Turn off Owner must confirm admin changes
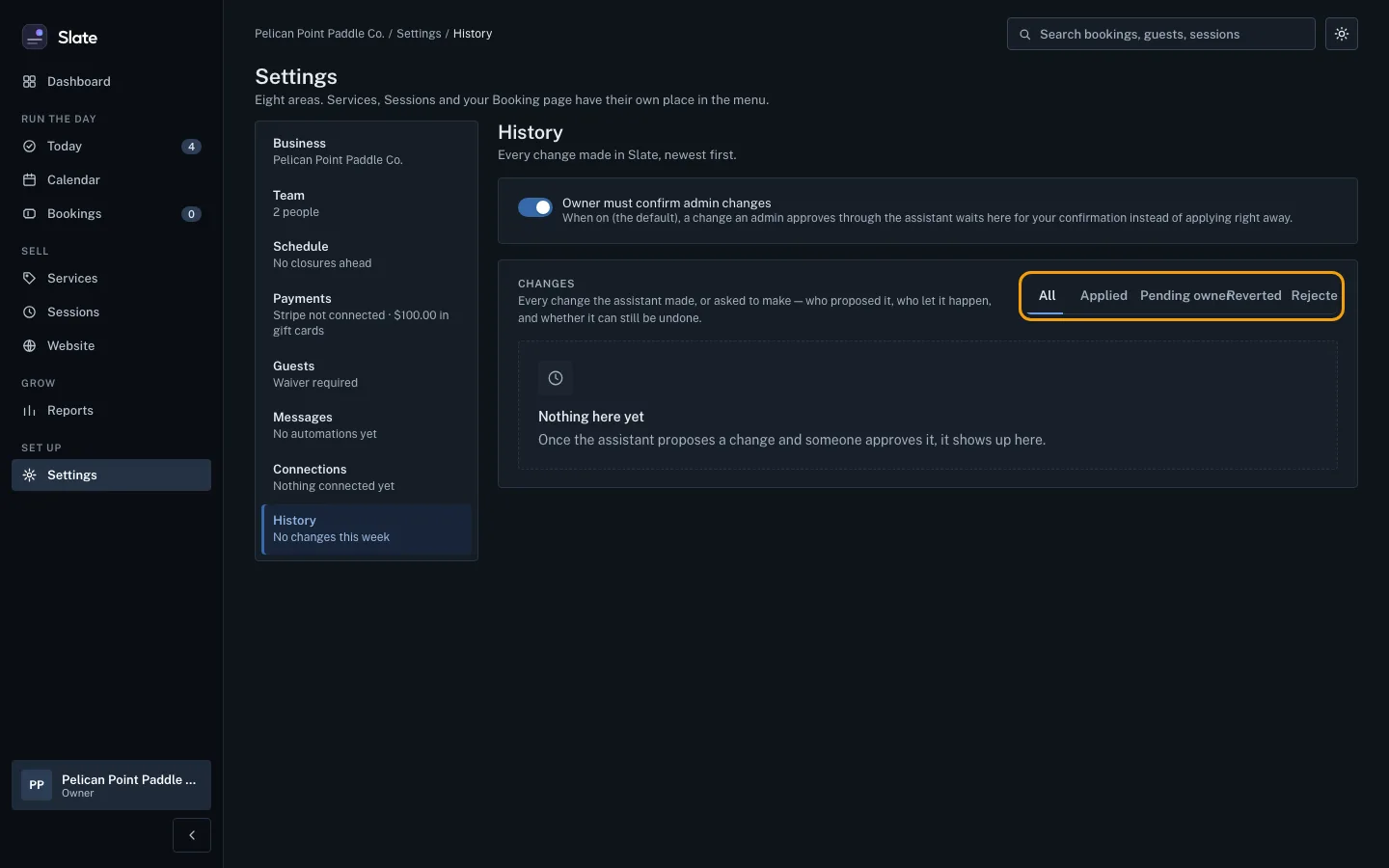 (x=535, y=207)
